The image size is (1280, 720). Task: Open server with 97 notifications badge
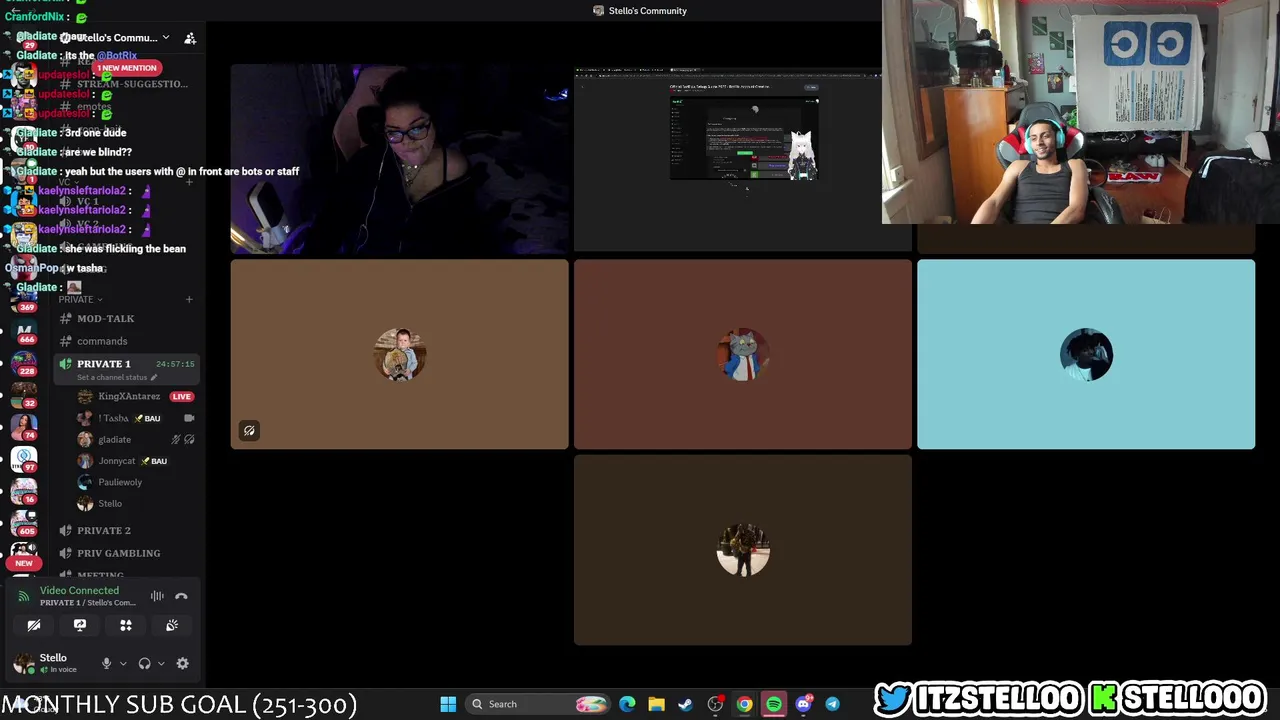(24, 459)
